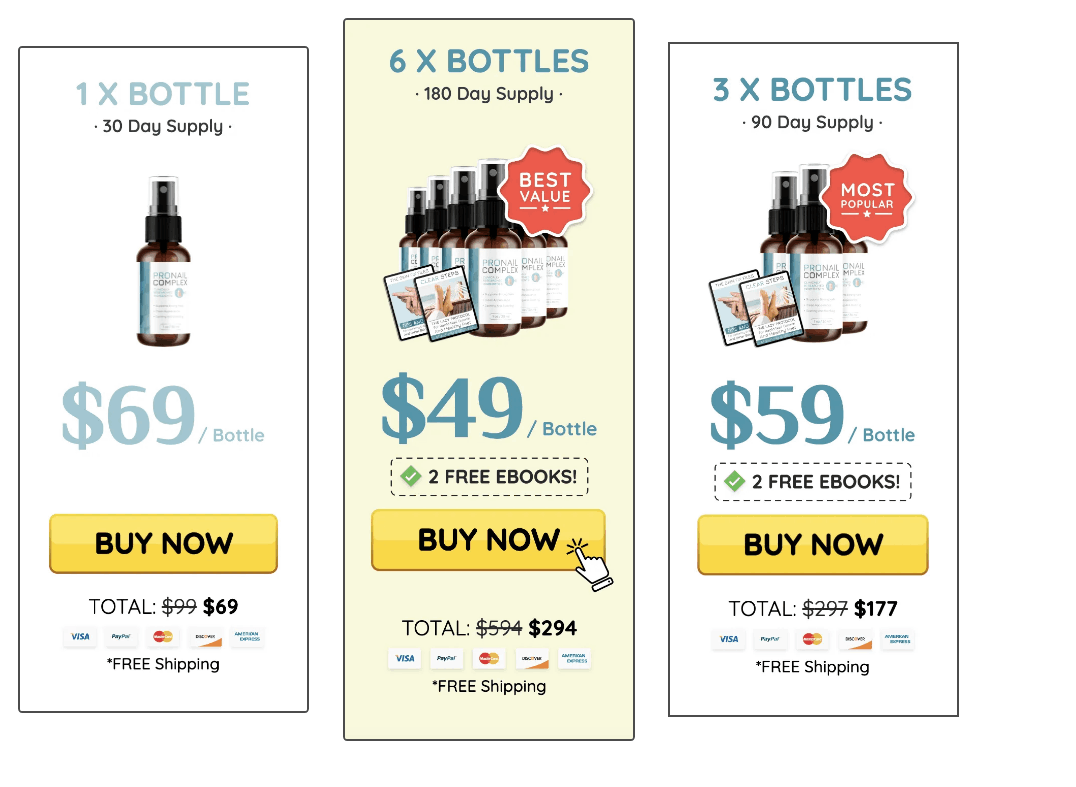Click the $49 per bottle price

point(489,408)
